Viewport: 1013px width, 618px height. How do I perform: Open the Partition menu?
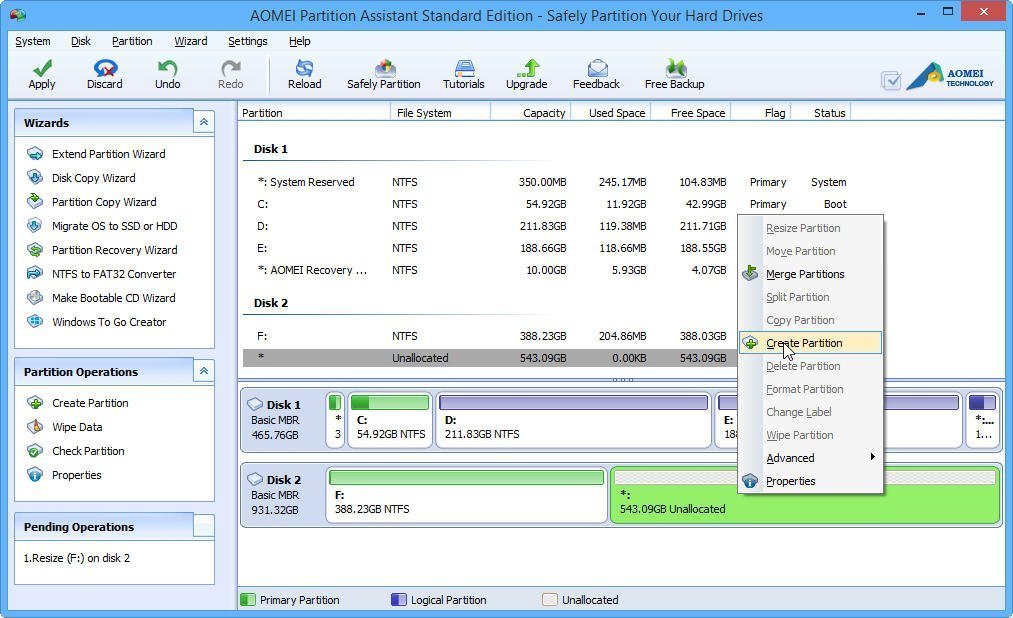pos(132,41)
